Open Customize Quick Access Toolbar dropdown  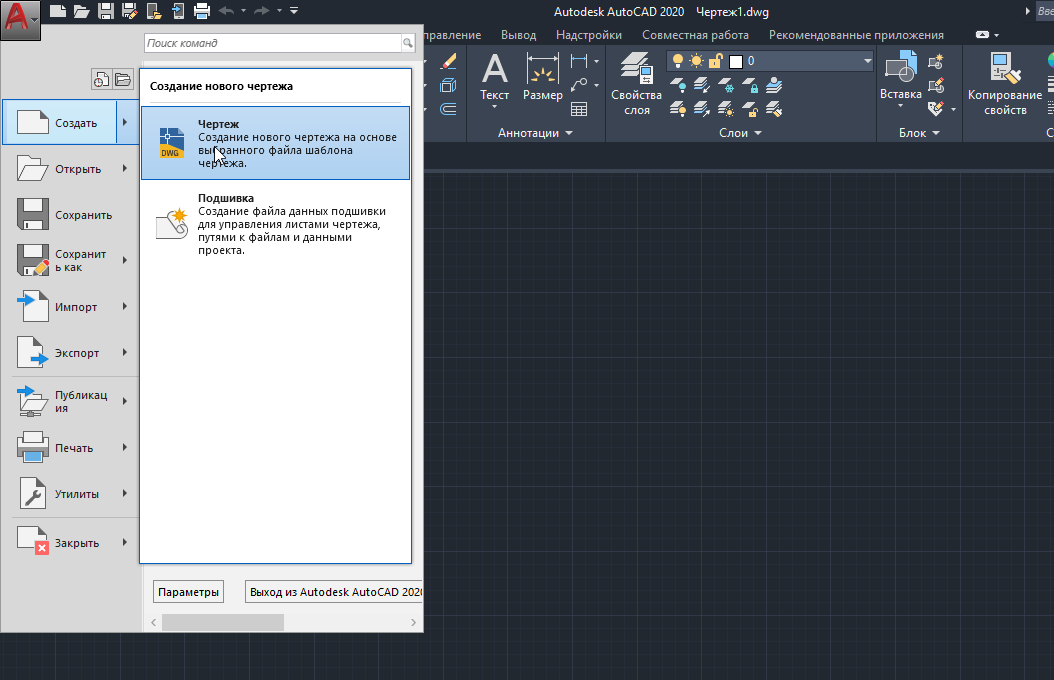point(294,11)
